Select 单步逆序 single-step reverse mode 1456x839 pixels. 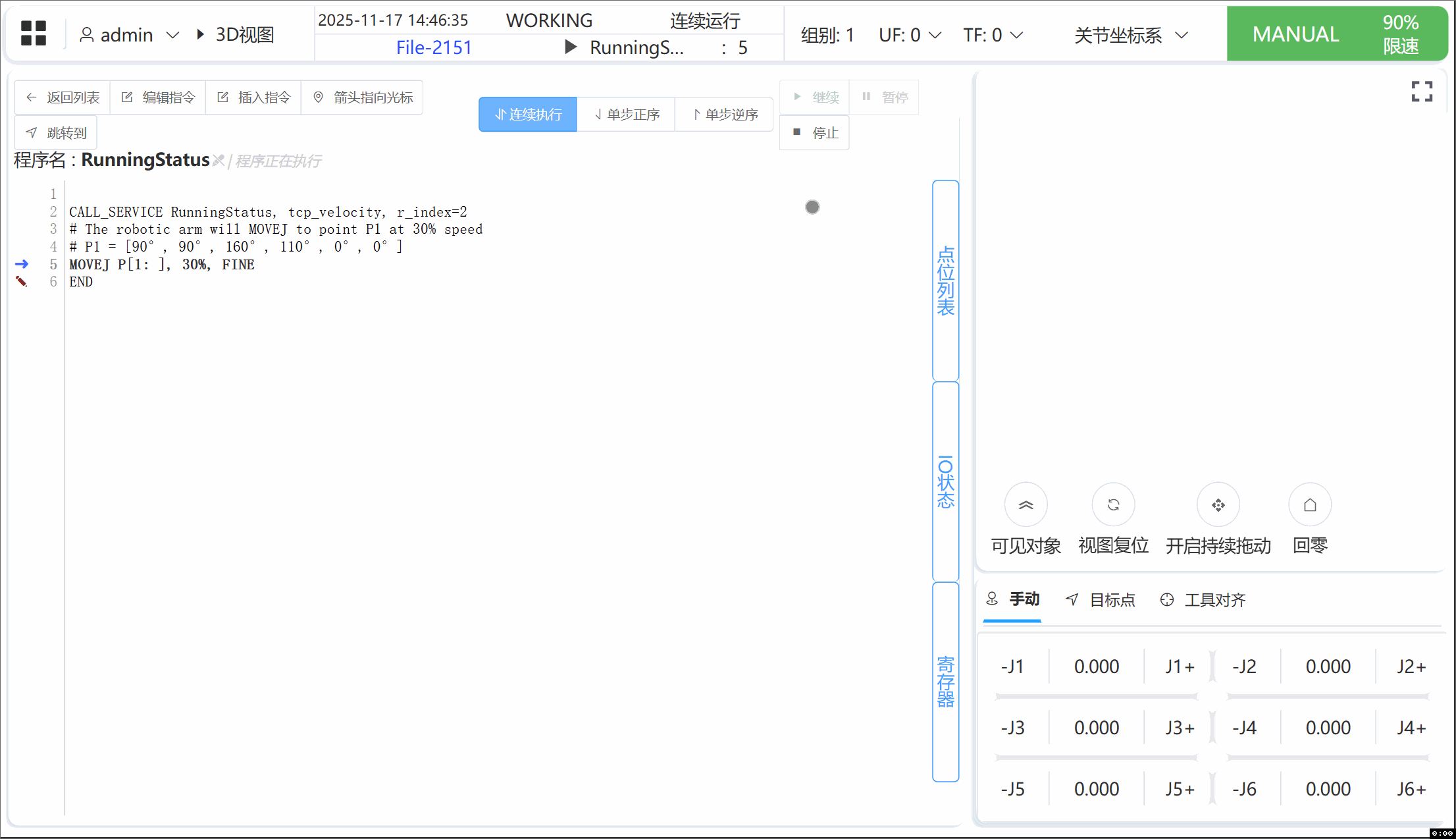coord(724,115)
